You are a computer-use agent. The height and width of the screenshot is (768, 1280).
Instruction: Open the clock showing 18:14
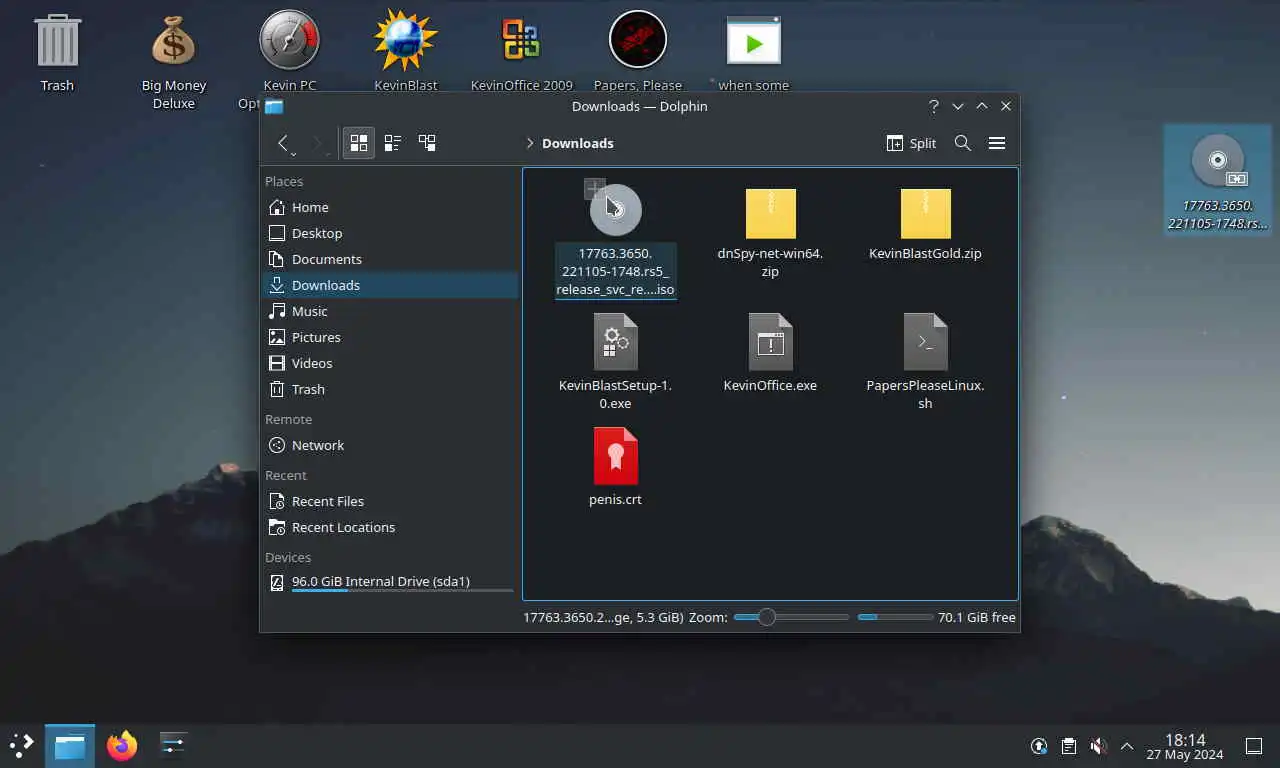(1185, 746)
